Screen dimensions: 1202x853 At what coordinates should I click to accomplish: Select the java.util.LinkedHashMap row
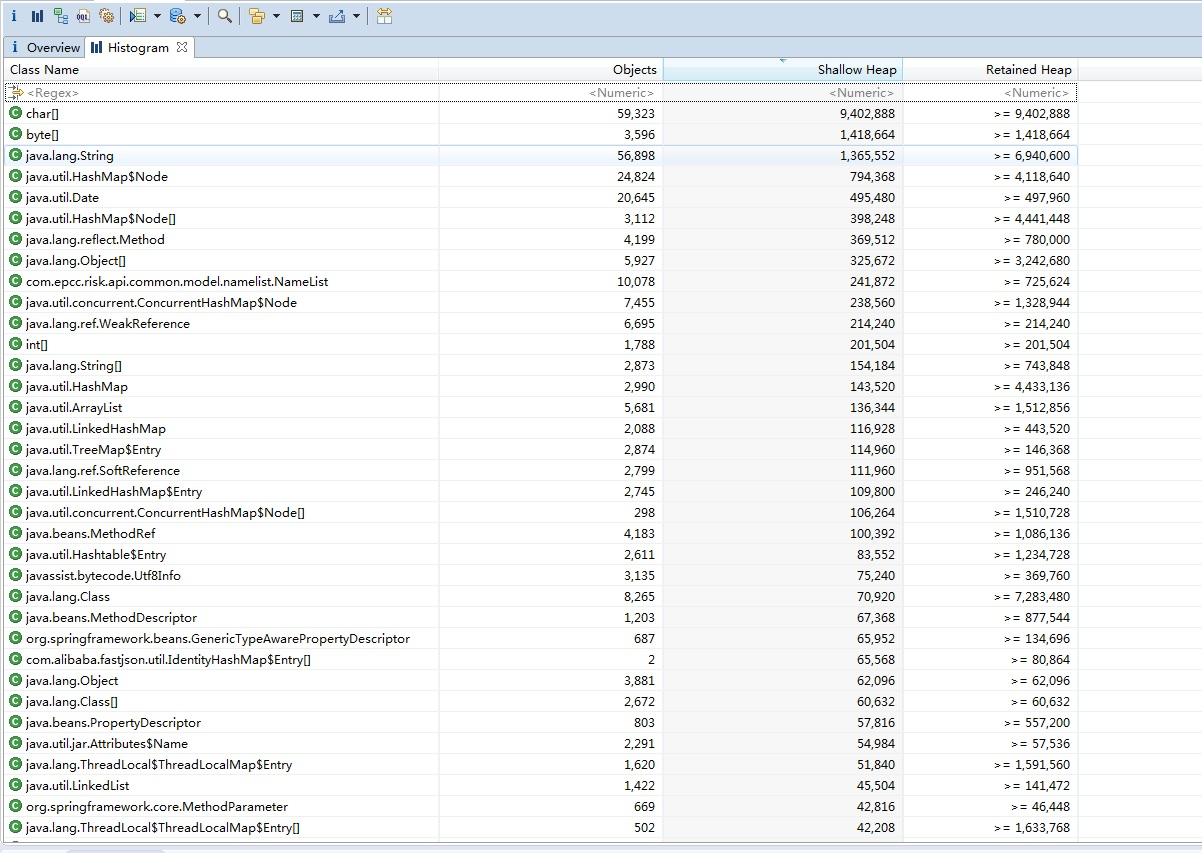(540, 428)
